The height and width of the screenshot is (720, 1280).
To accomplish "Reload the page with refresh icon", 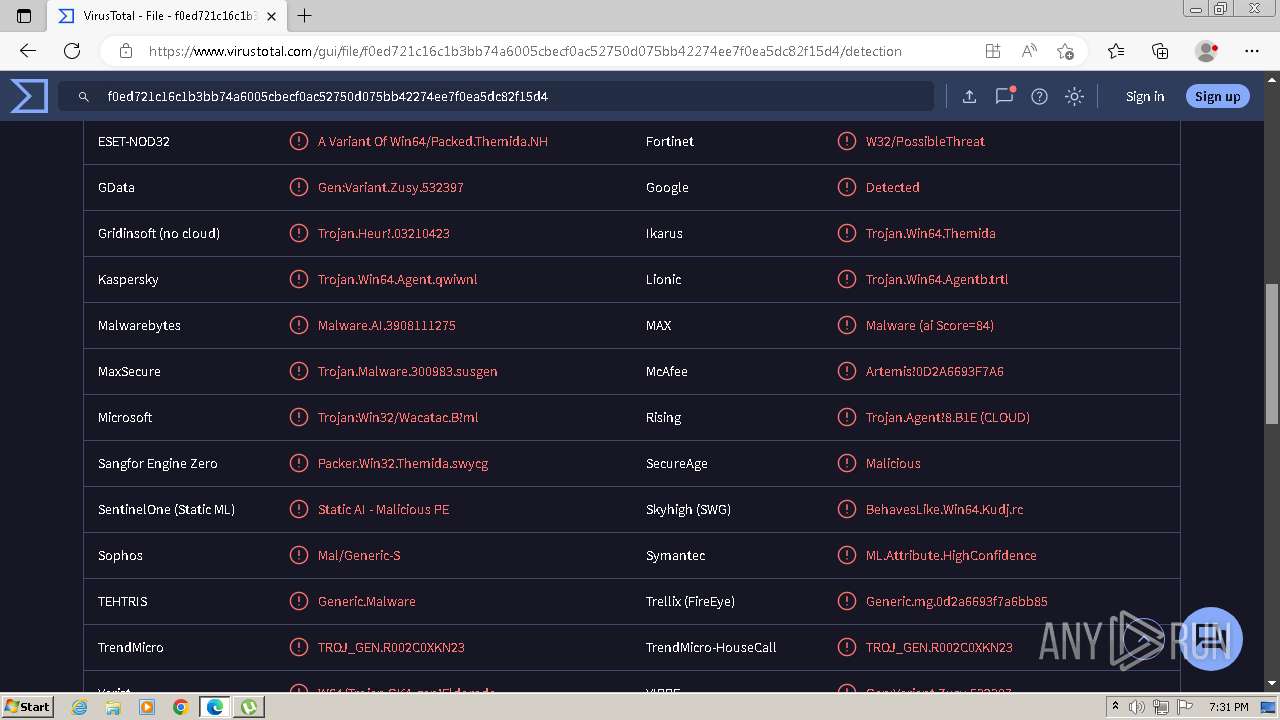I will (x=72, y=51).
